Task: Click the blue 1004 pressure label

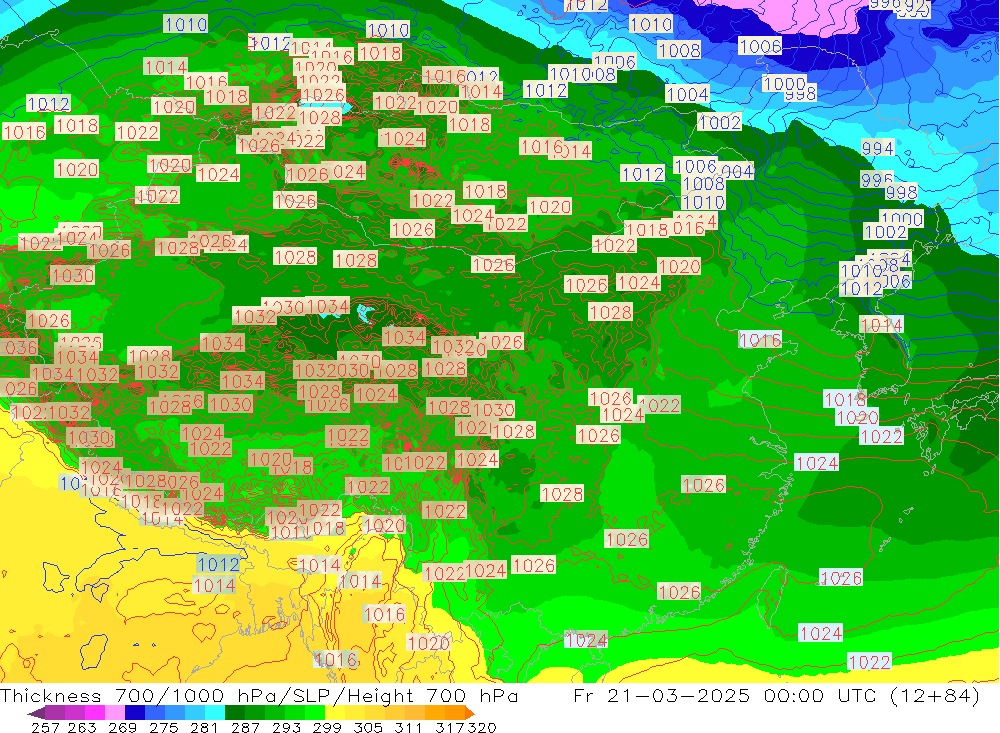Action: coord(687,94)
